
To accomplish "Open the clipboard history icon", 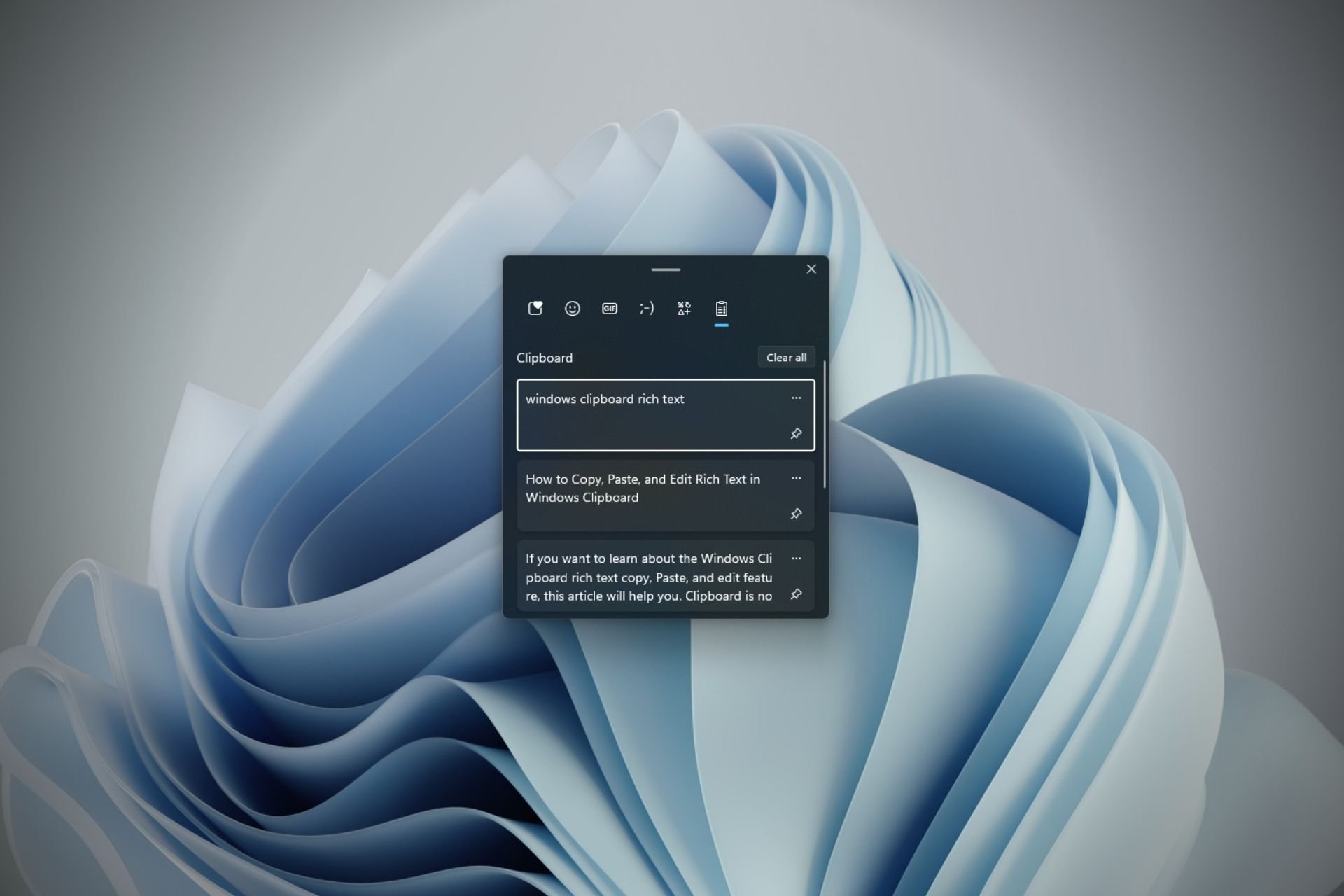I will coord(720,308).
